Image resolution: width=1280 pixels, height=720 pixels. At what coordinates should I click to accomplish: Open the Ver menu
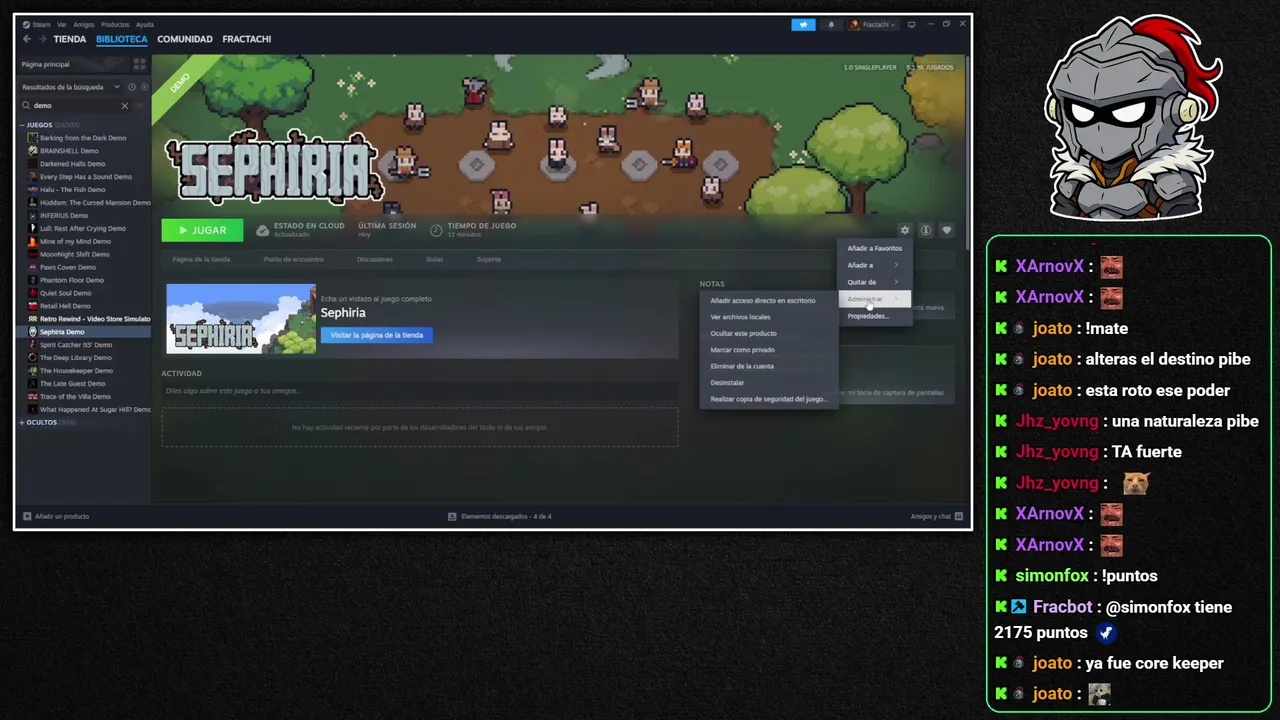pos(62,24)
